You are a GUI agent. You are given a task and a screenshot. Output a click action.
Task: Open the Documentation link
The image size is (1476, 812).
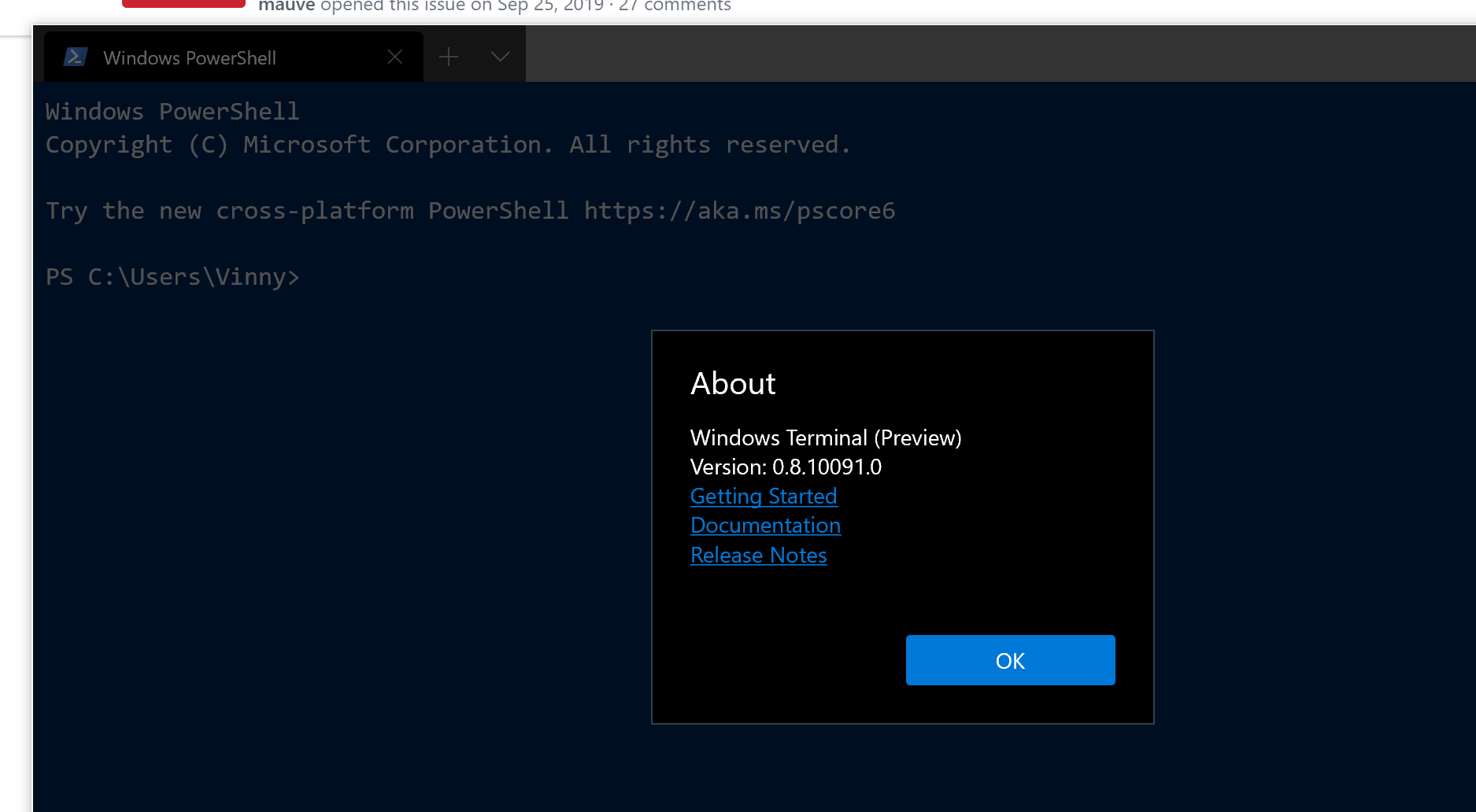765,526
